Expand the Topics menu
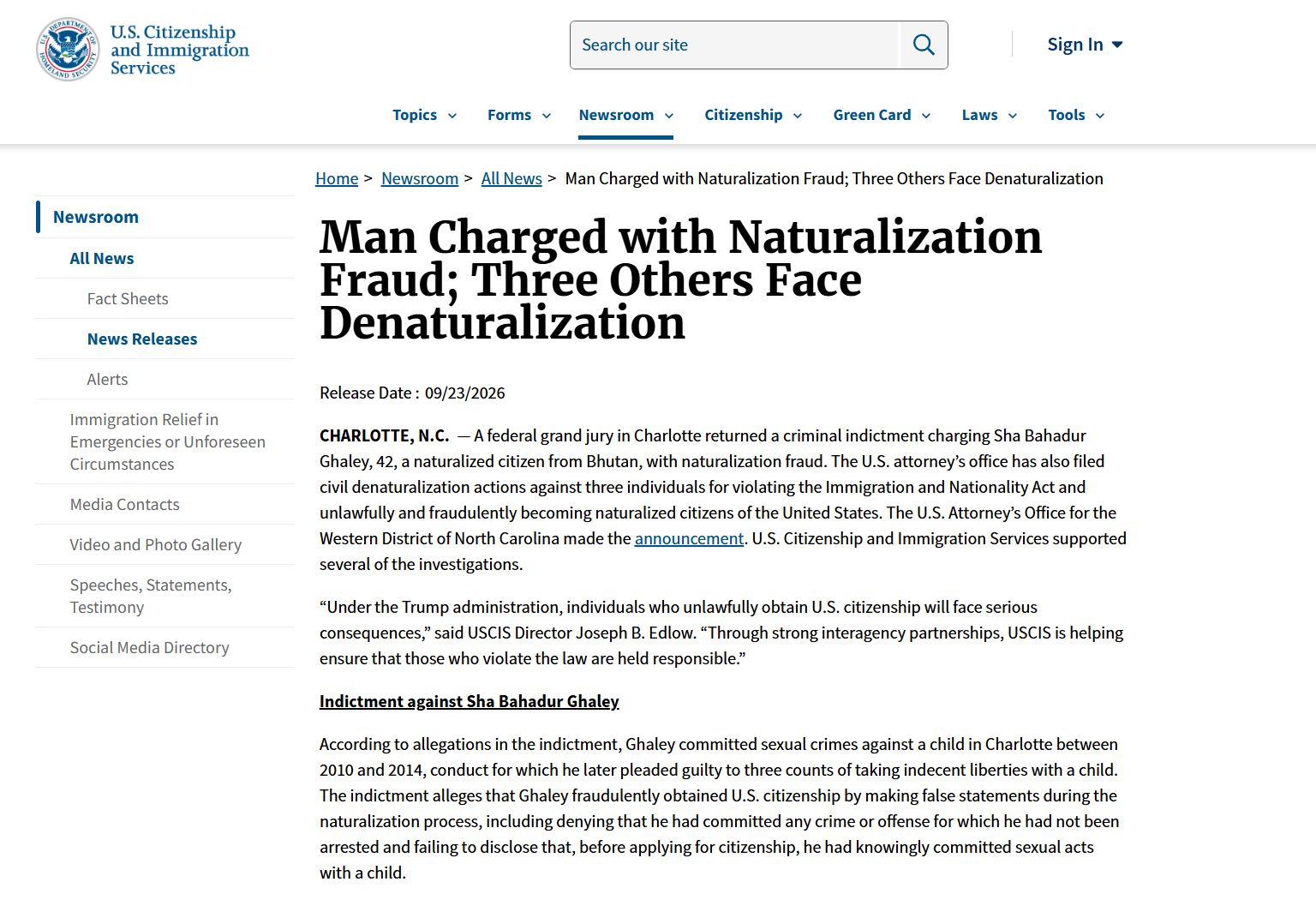 click(x=425, y=115)
